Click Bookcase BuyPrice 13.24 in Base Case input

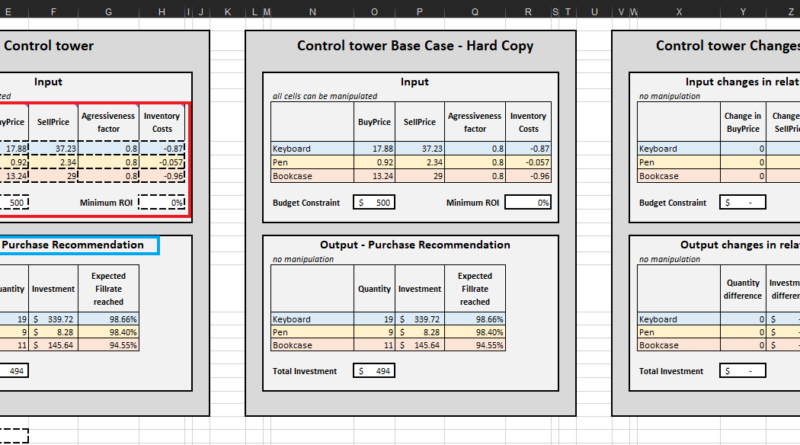click(x=374, y=176)
